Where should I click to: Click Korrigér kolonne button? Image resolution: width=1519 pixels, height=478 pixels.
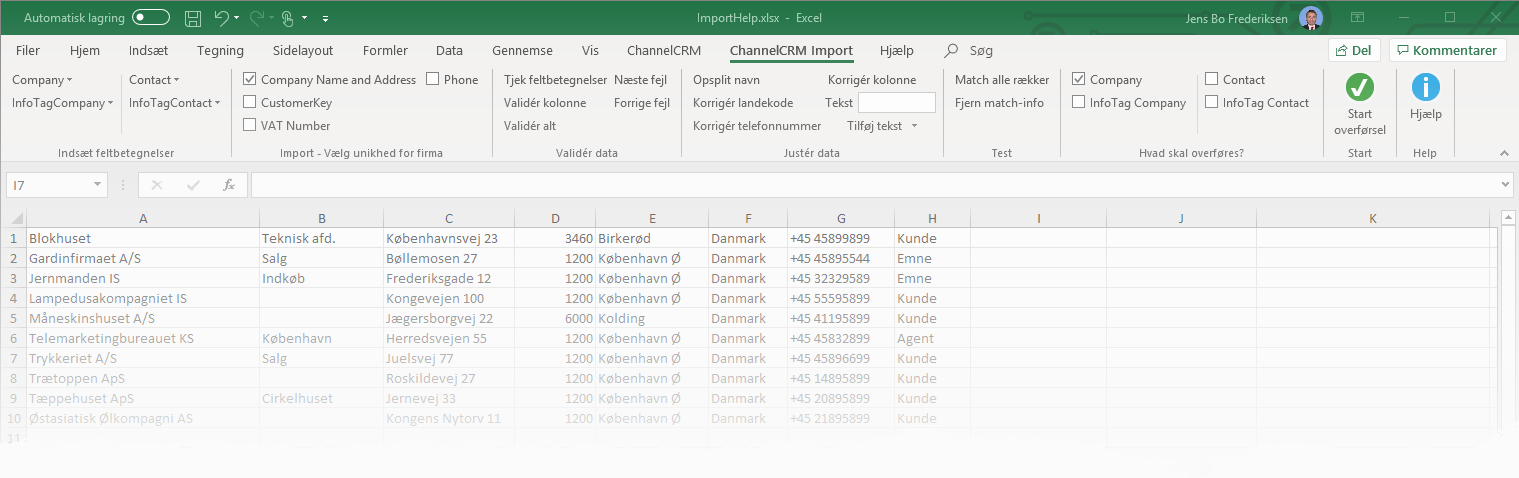coord(872,80)
